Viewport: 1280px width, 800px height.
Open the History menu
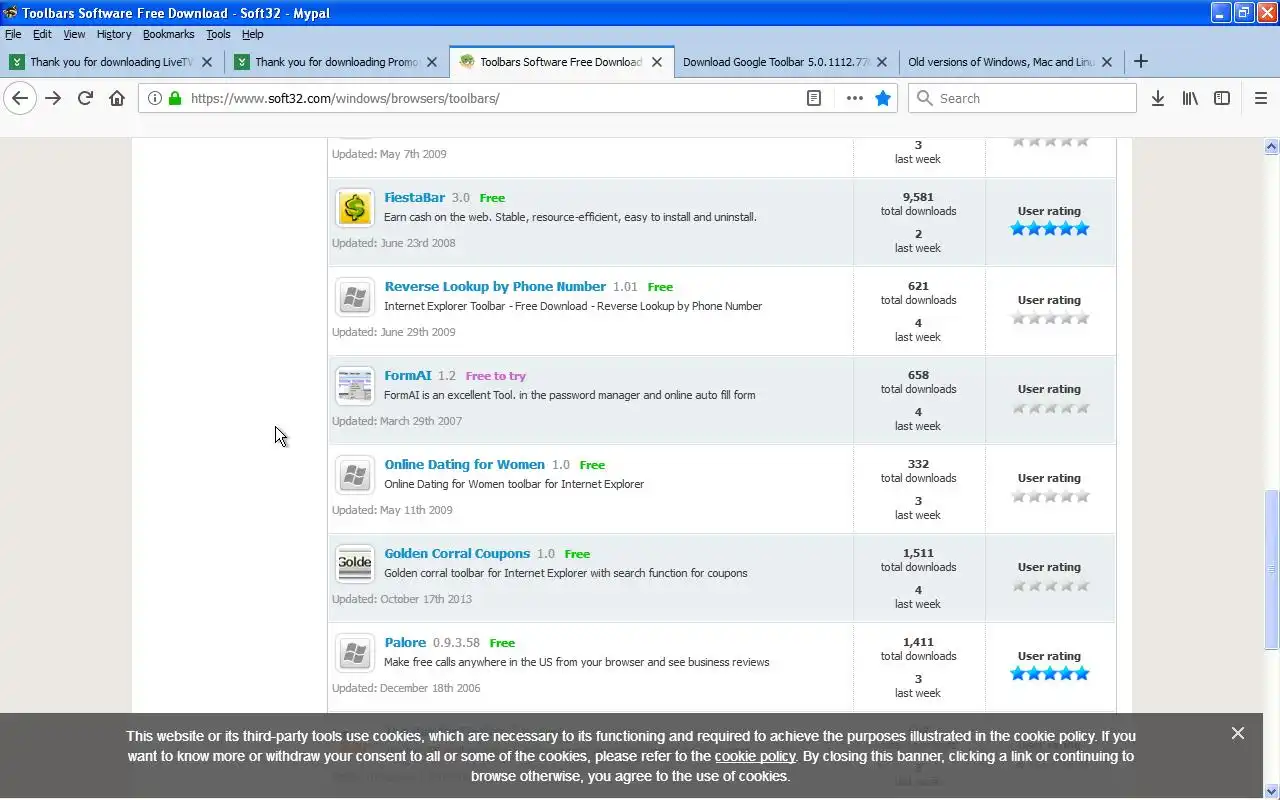pos(114,34)
